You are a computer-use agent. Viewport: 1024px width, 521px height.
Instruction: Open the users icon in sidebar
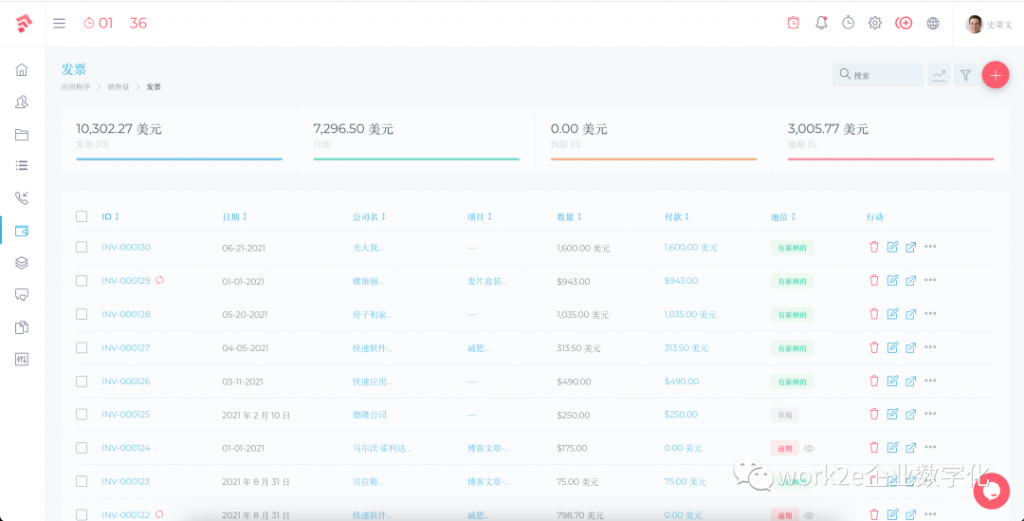pyautogui.click(x=22, y=102)
